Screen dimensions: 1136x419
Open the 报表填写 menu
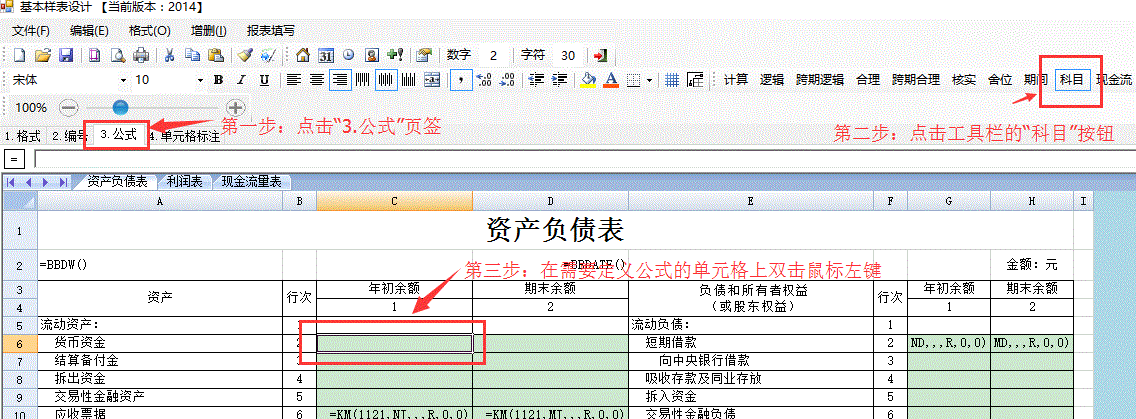click(271, 31)
